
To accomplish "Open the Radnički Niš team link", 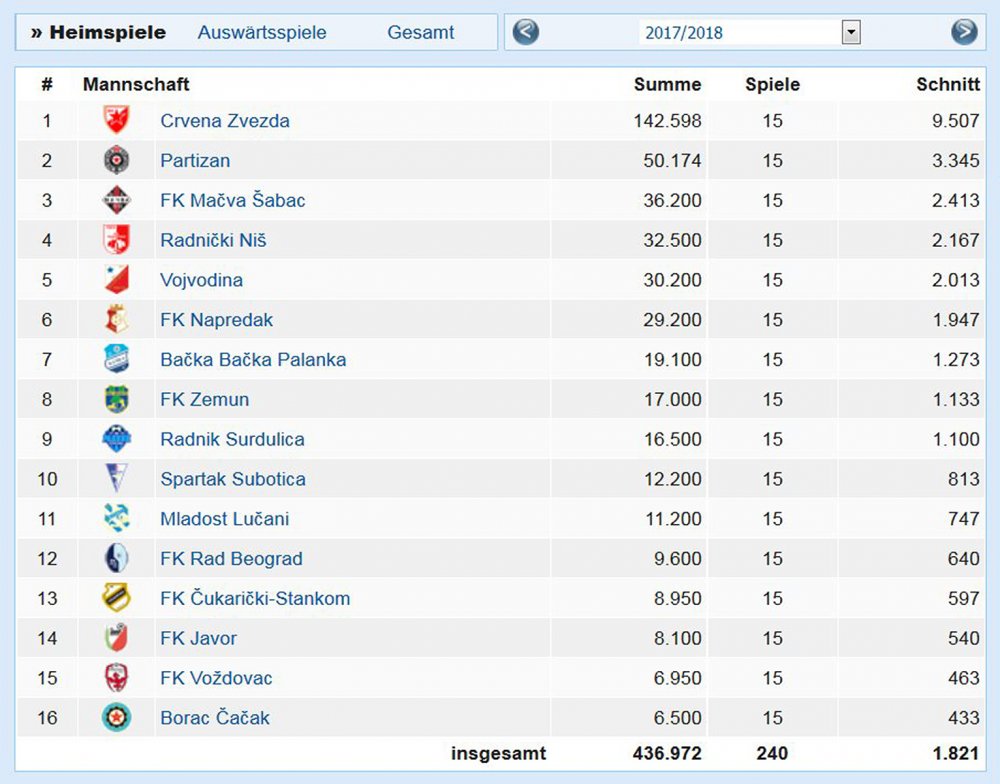I will [x=214, y=240].
